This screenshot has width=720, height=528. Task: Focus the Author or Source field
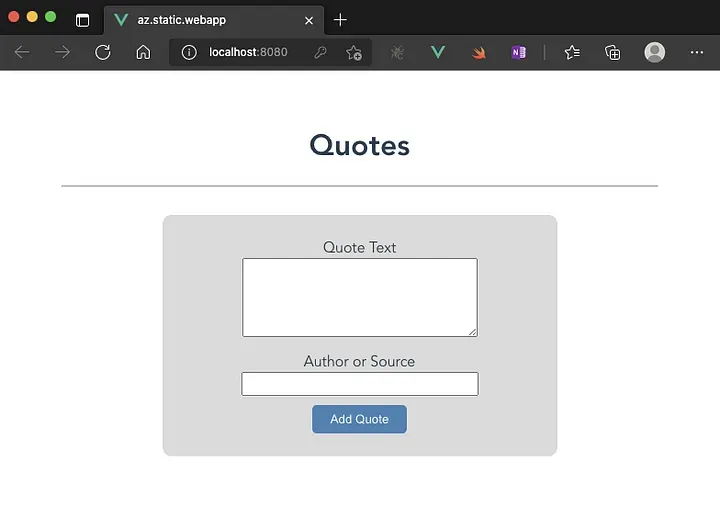(360, 384)
